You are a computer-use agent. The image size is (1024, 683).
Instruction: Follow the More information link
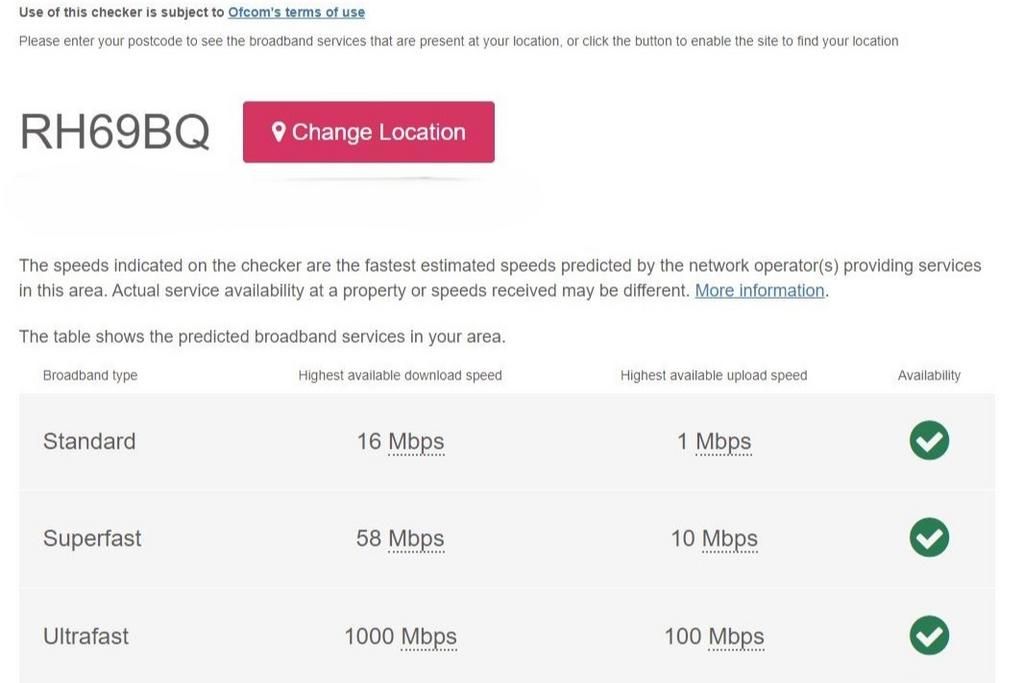coord(759,291)
